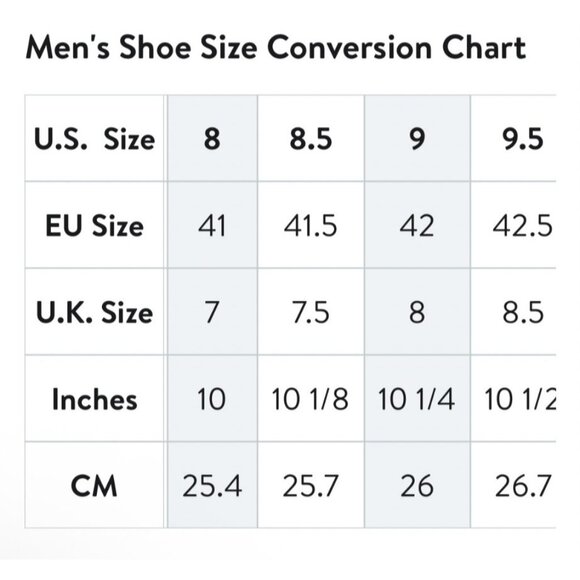580x580 pixels.
Task: Select the EU Size row header
Action: pos(94,225)
